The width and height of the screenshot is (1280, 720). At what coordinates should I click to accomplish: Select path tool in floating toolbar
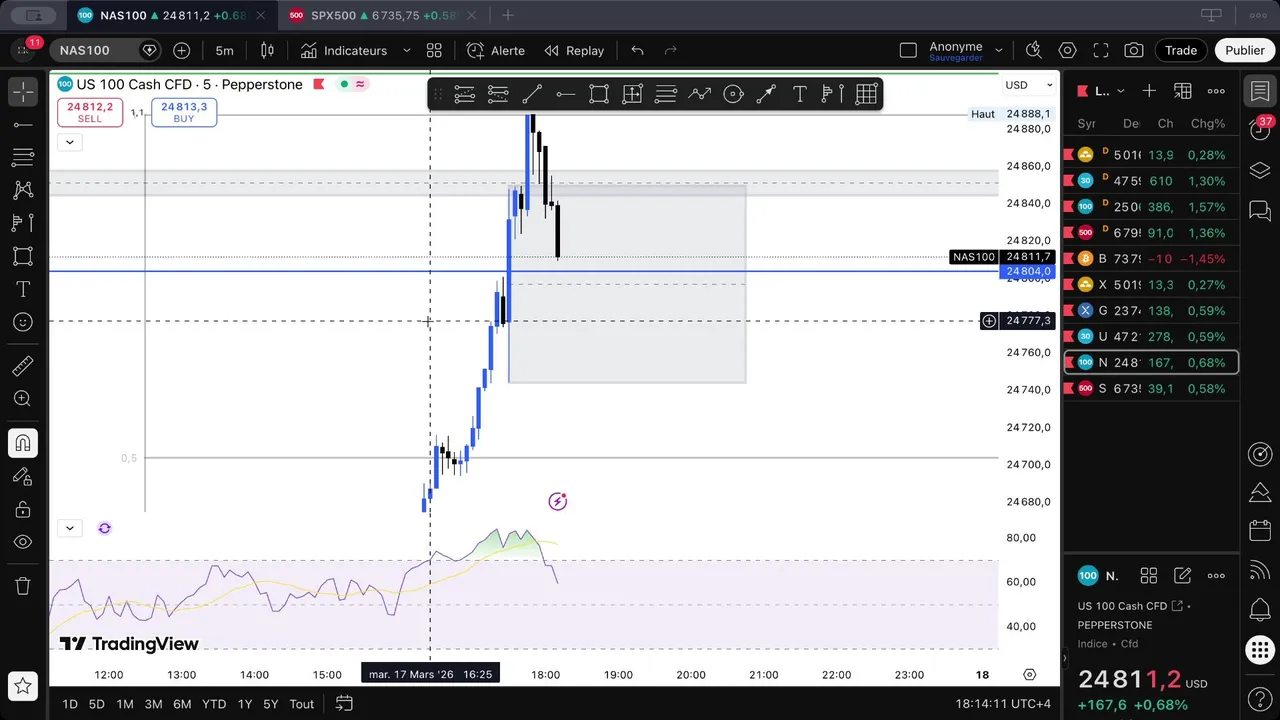[700, 94]
